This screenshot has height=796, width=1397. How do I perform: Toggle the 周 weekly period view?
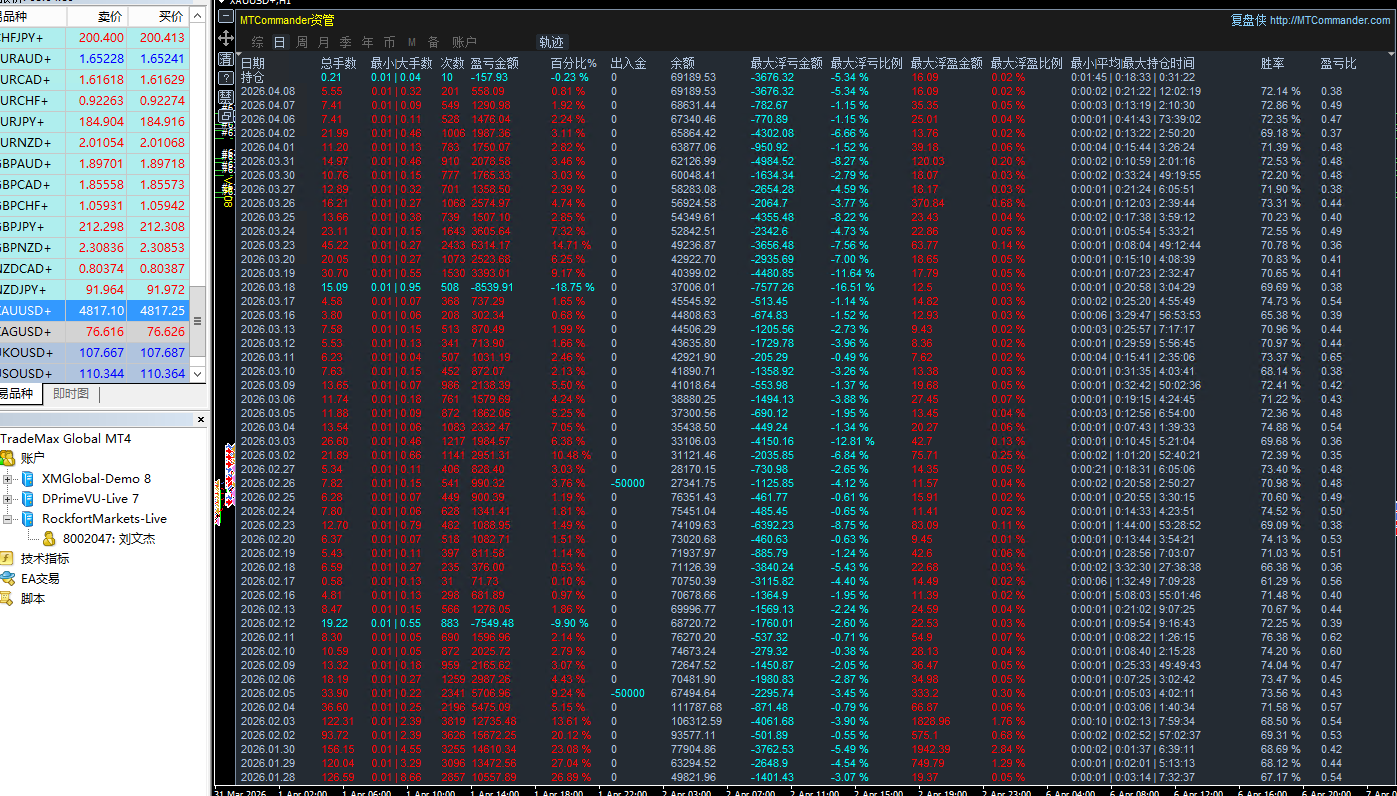pyautogui.click(x=301, y=42)
